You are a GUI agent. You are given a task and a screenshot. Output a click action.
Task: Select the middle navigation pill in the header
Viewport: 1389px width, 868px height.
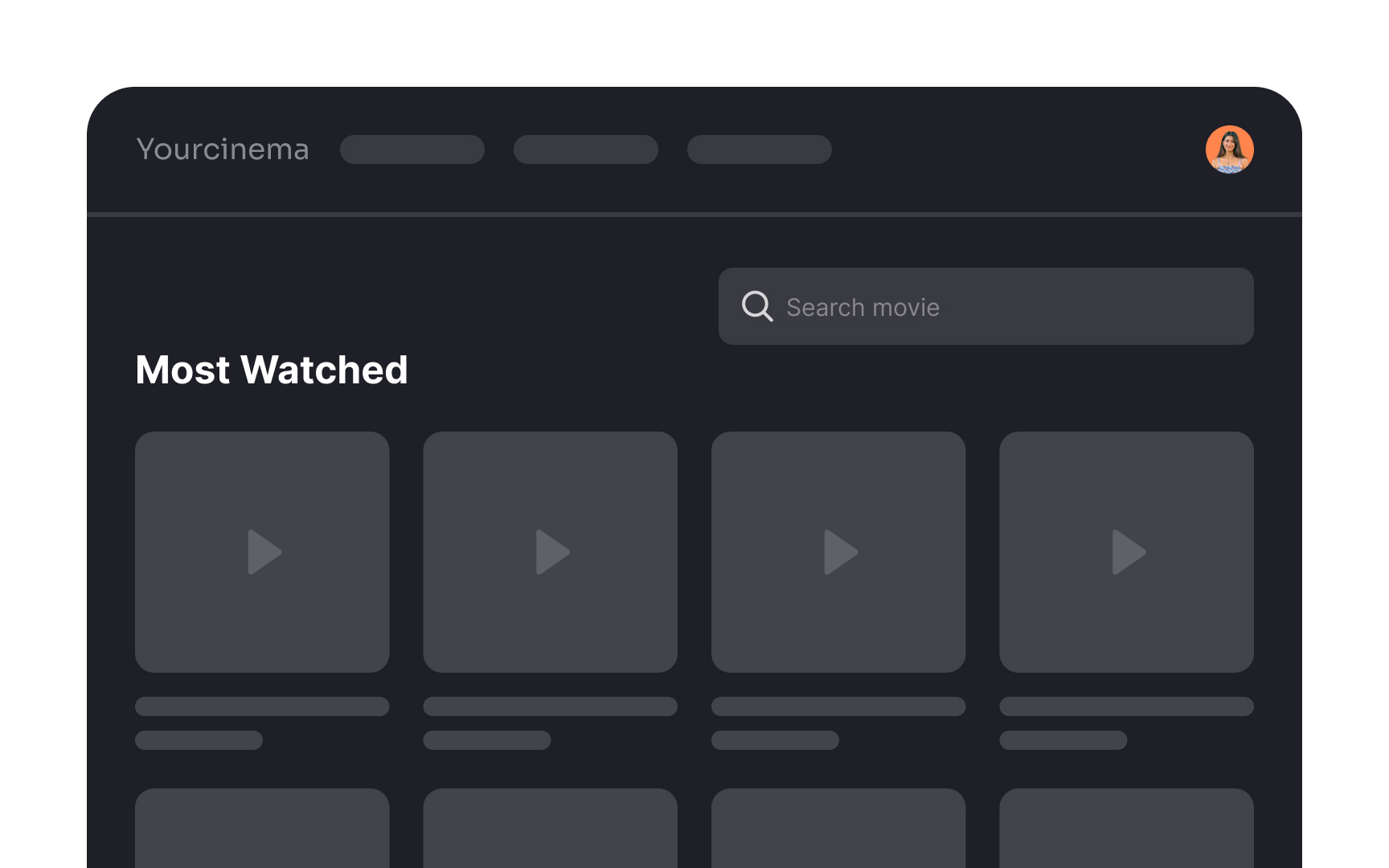585,149
